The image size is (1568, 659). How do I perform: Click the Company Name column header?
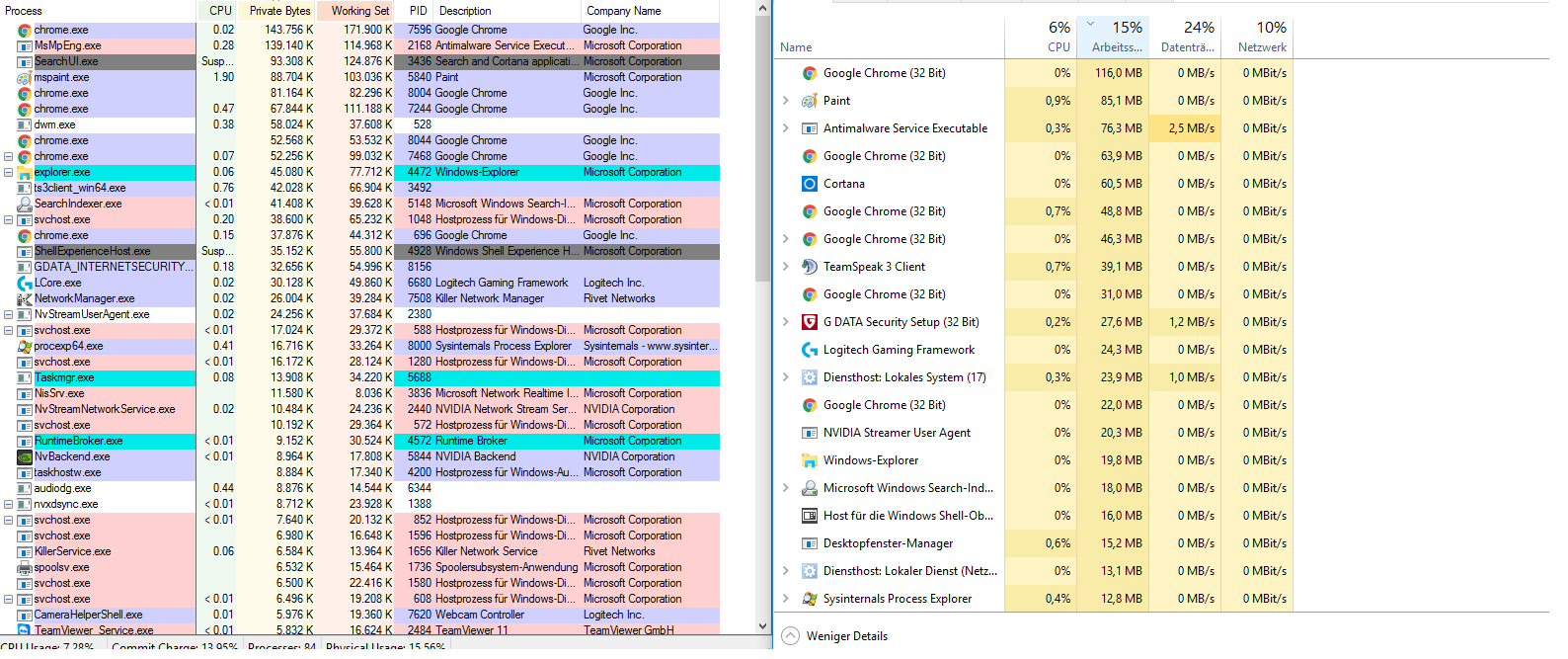(x=651, y=11)
